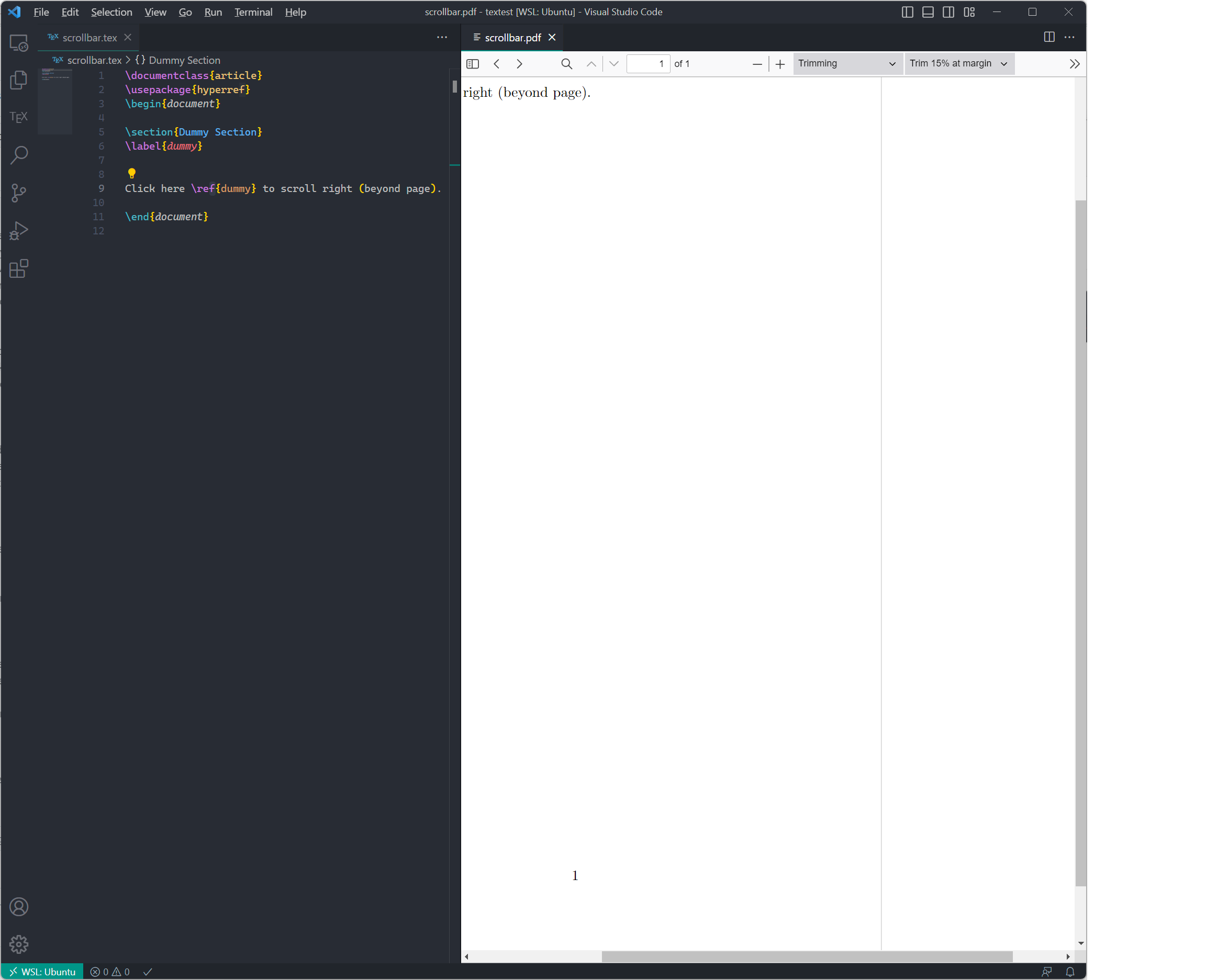Zoom in the PDF with plus control
The image size is (1206, 980).
780,64
